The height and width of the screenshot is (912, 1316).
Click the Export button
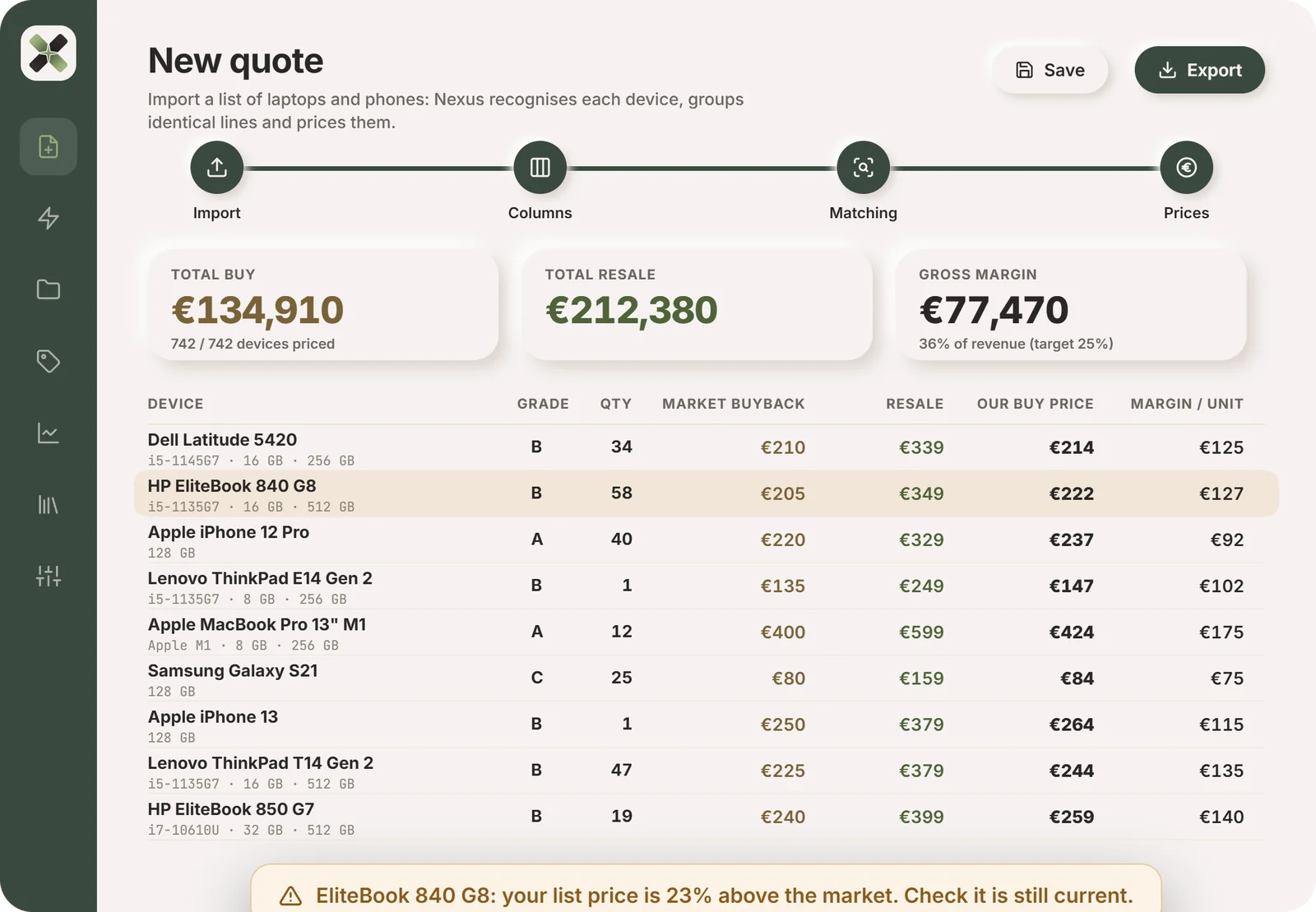click(x=1200, y=70)
